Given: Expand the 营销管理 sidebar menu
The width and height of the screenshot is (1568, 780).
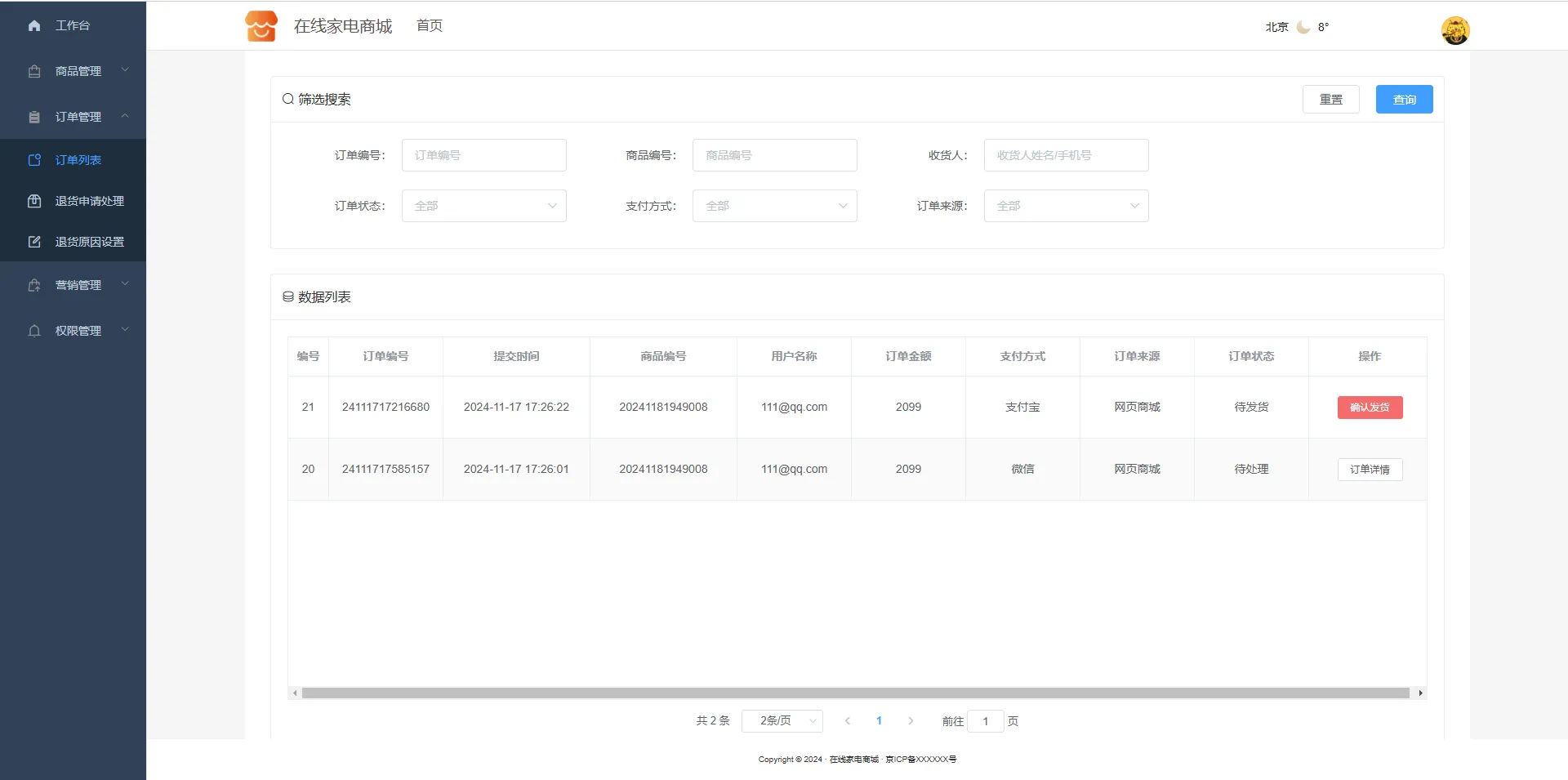Looking at the screenshot, I should [78, 285].
